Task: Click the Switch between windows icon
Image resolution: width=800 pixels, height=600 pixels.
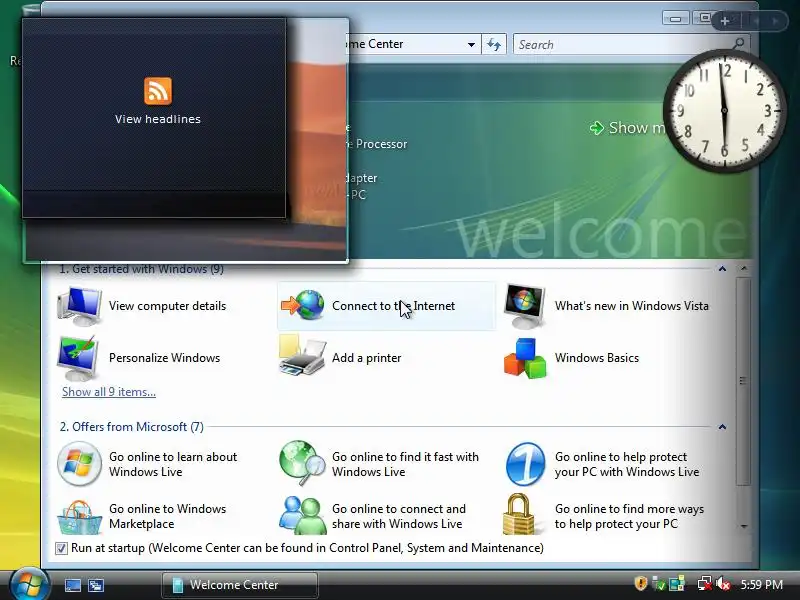Action: pyautogui.click(x=95, y=585)
